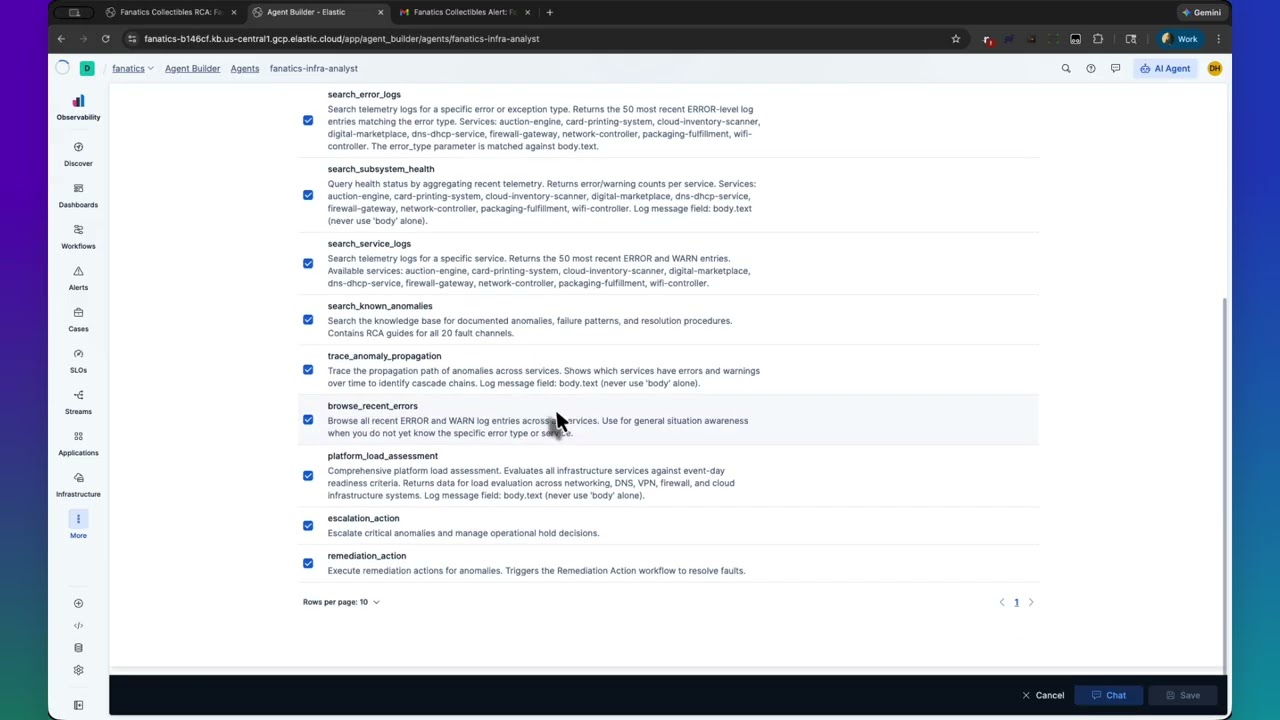
Task: Click the 'remediation_action' tool name
Action: 367,556
